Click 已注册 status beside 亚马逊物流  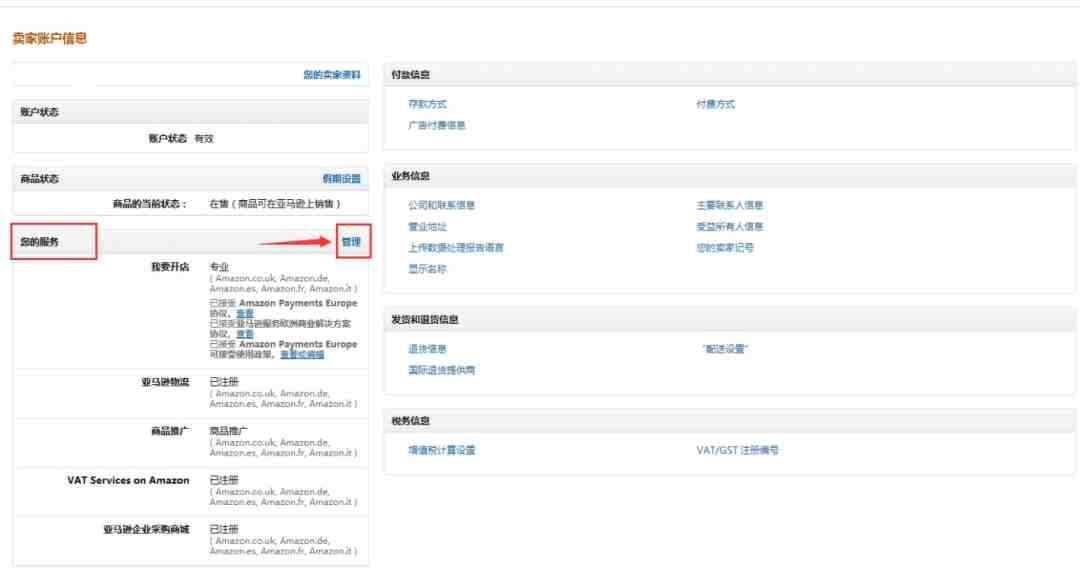(x=224, y=382)
